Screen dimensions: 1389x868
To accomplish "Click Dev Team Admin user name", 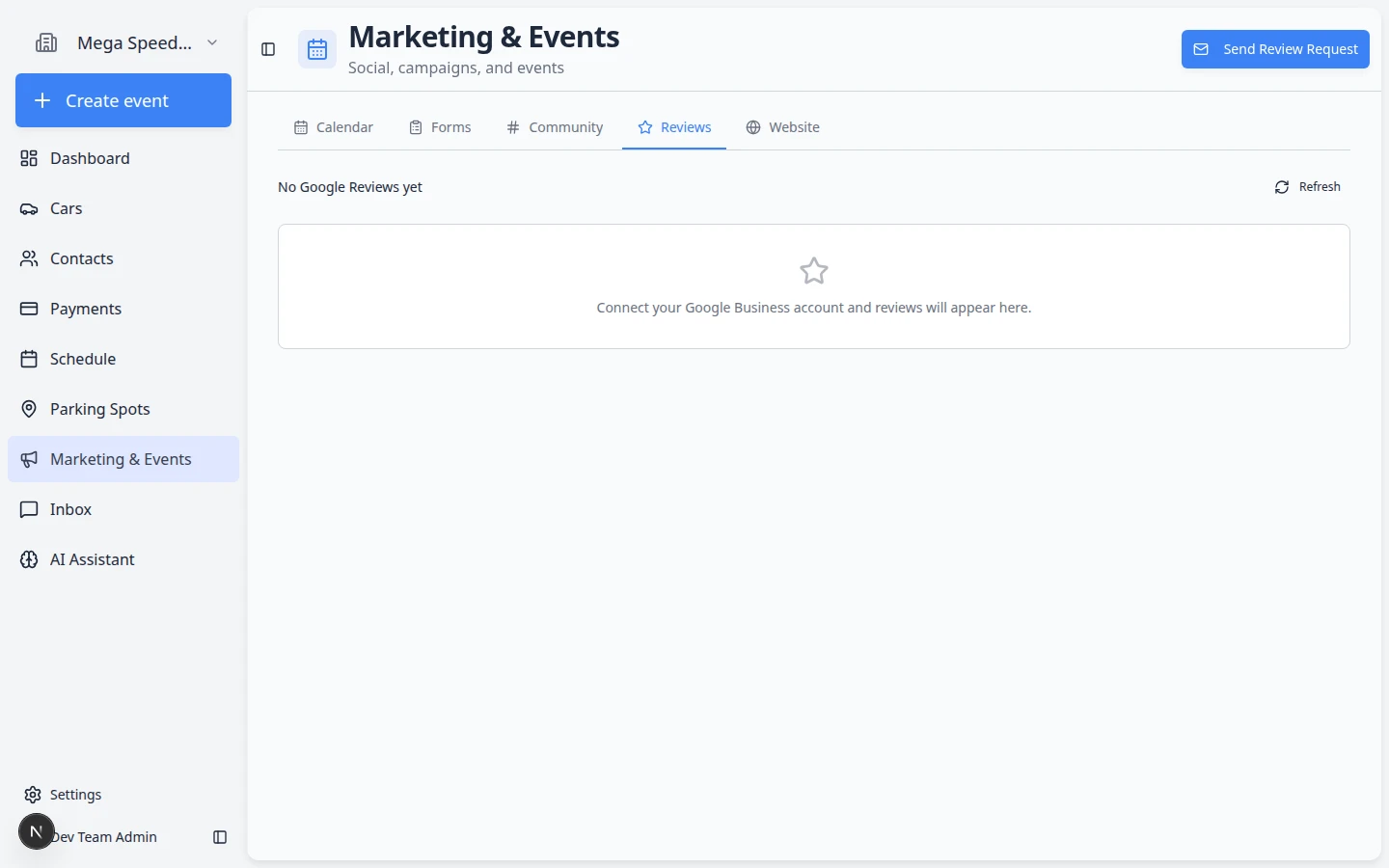I will [104, 837].
